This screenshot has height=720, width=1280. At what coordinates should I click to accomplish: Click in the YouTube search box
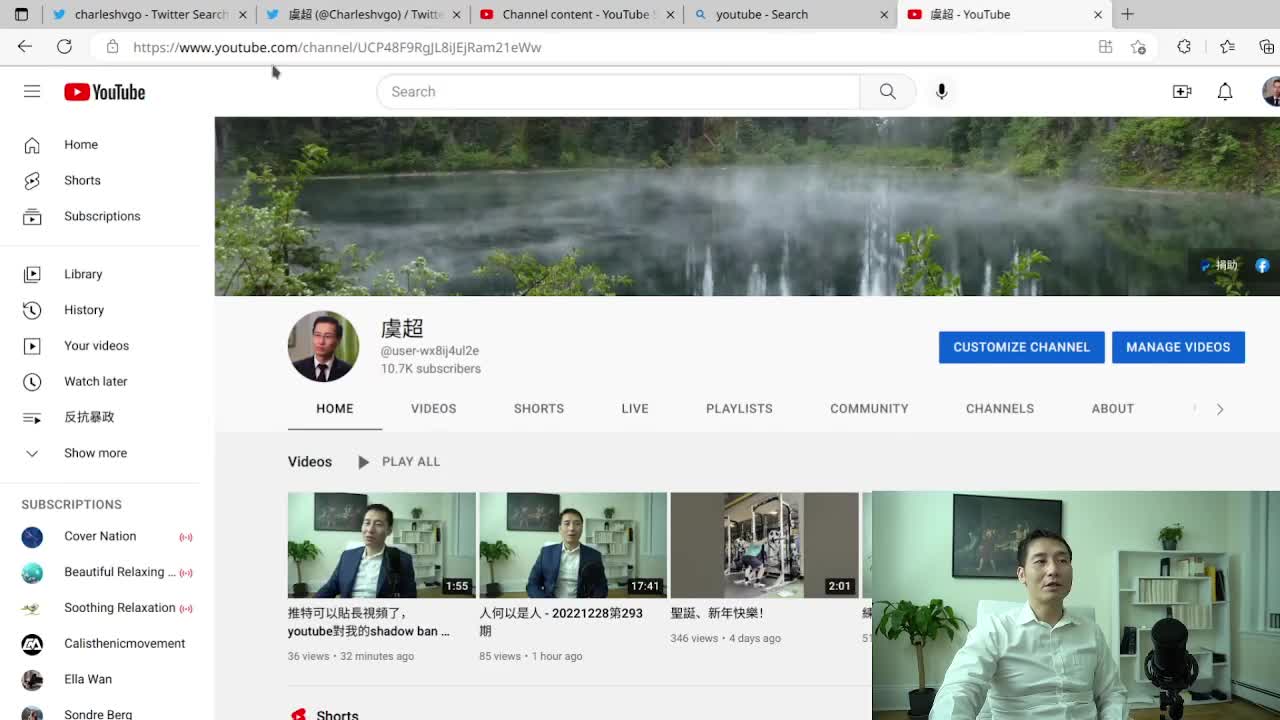618,91
